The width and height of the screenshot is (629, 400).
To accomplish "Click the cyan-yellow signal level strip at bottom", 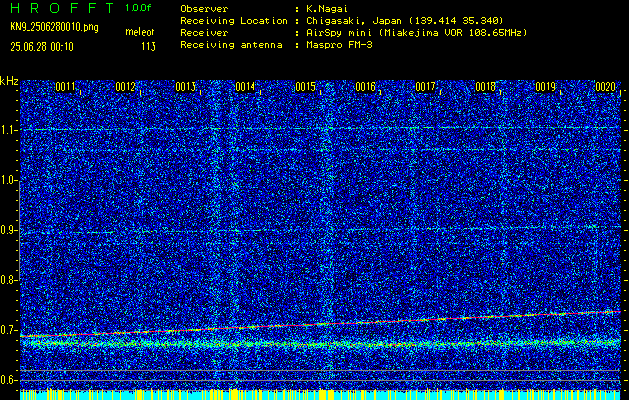I will point(320,394).
